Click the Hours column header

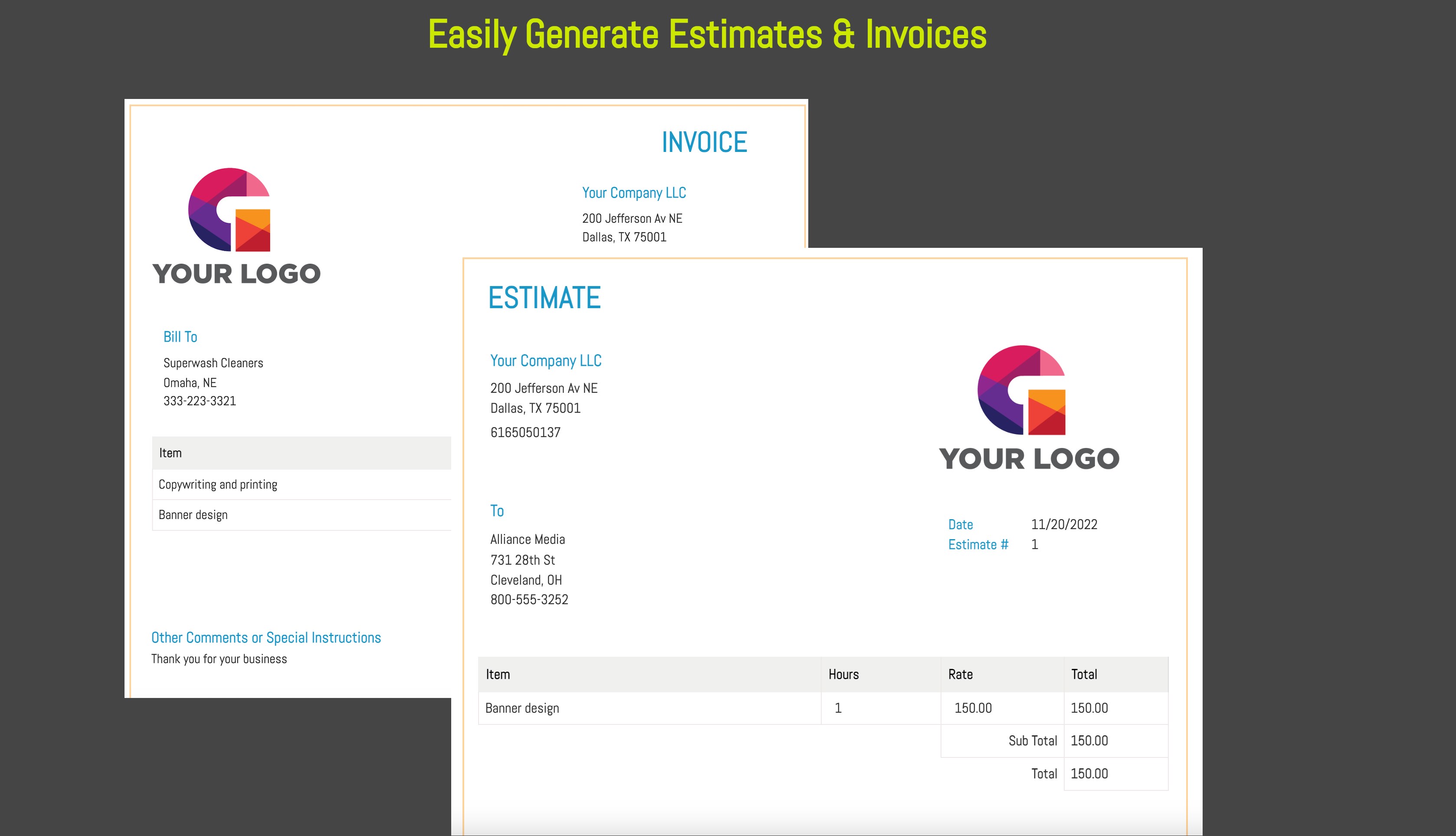click(x=843, y=675)
